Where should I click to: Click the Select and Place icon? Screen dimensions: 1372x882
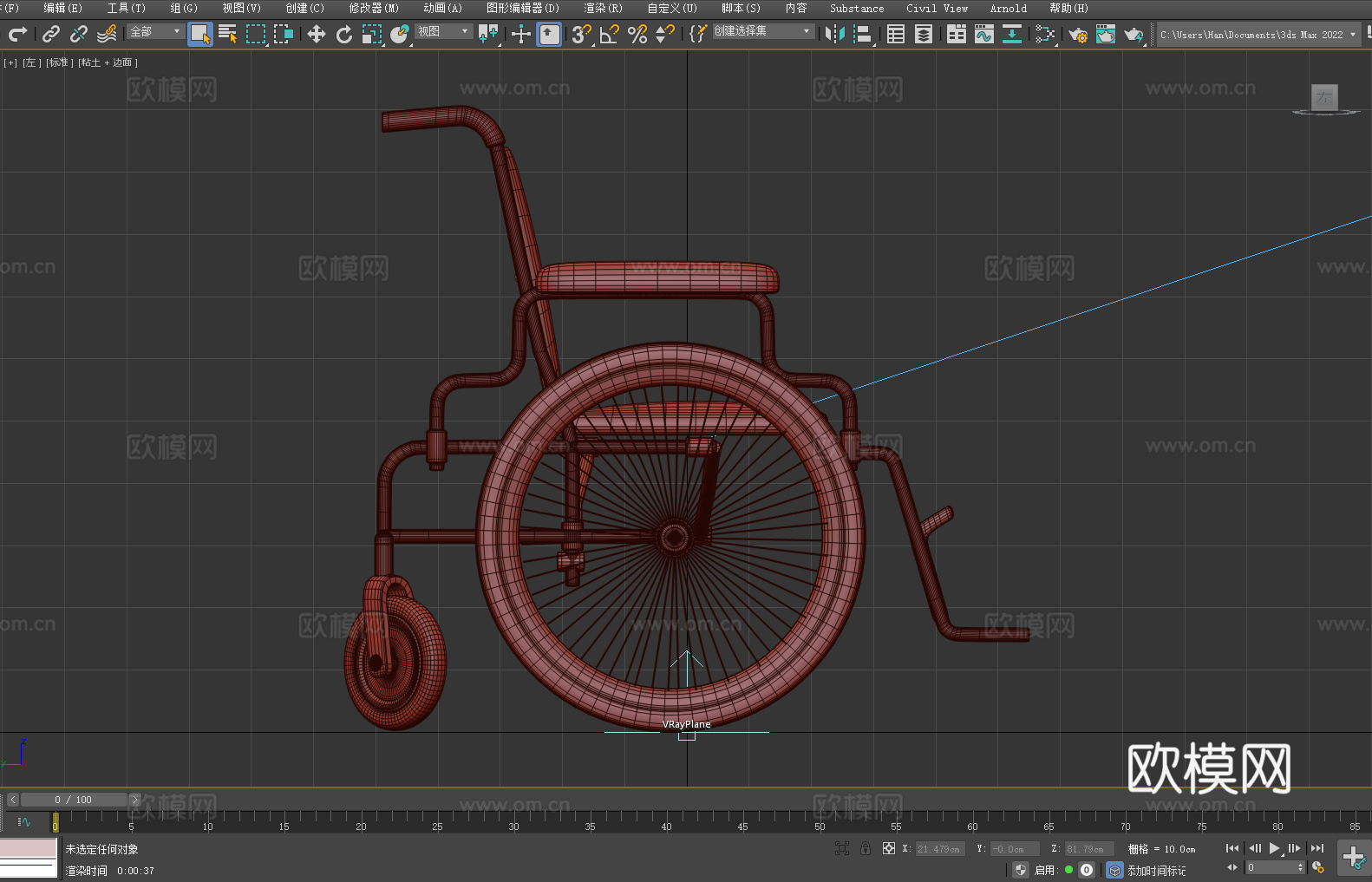400,34
